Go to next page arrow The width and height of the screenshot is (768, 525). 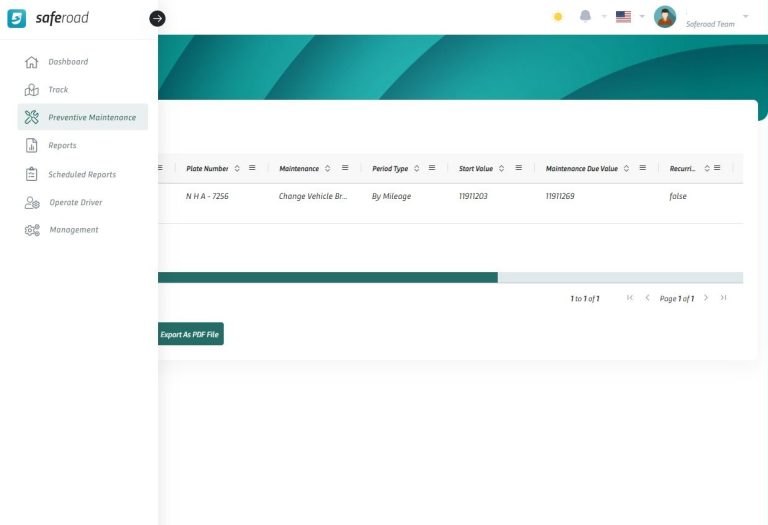pyautogui.click(x=706, y=298)
